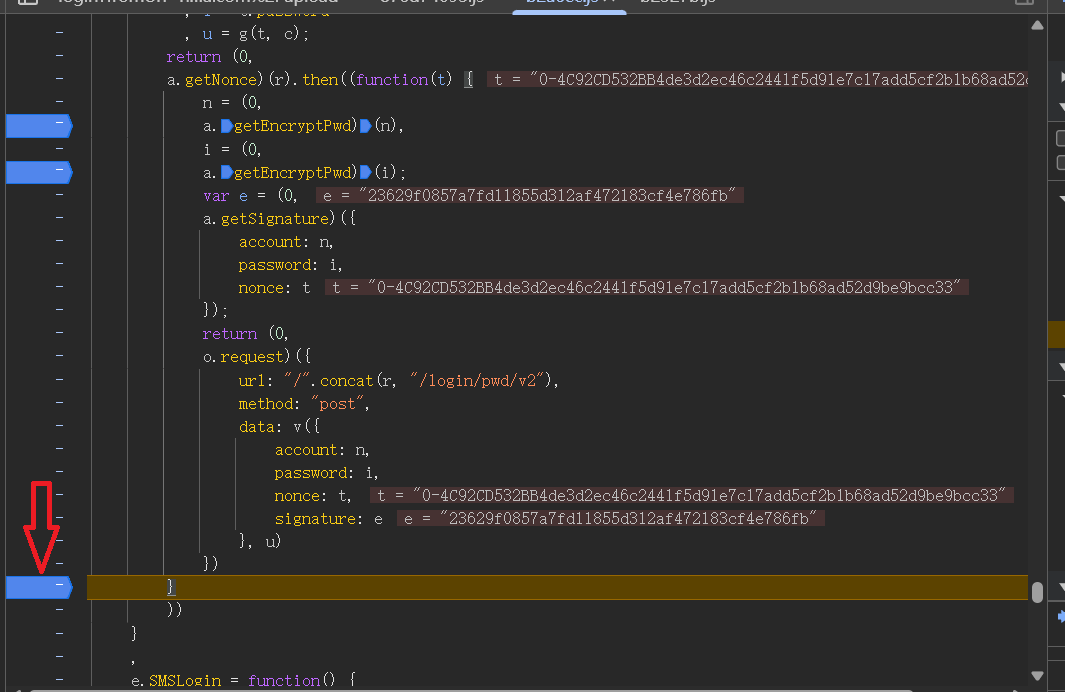Image resolution: width=1065 pixels, height=692 pixels.
Task: Click the 'request' method name after 'o.'
Action: click(x=251, y=357)
